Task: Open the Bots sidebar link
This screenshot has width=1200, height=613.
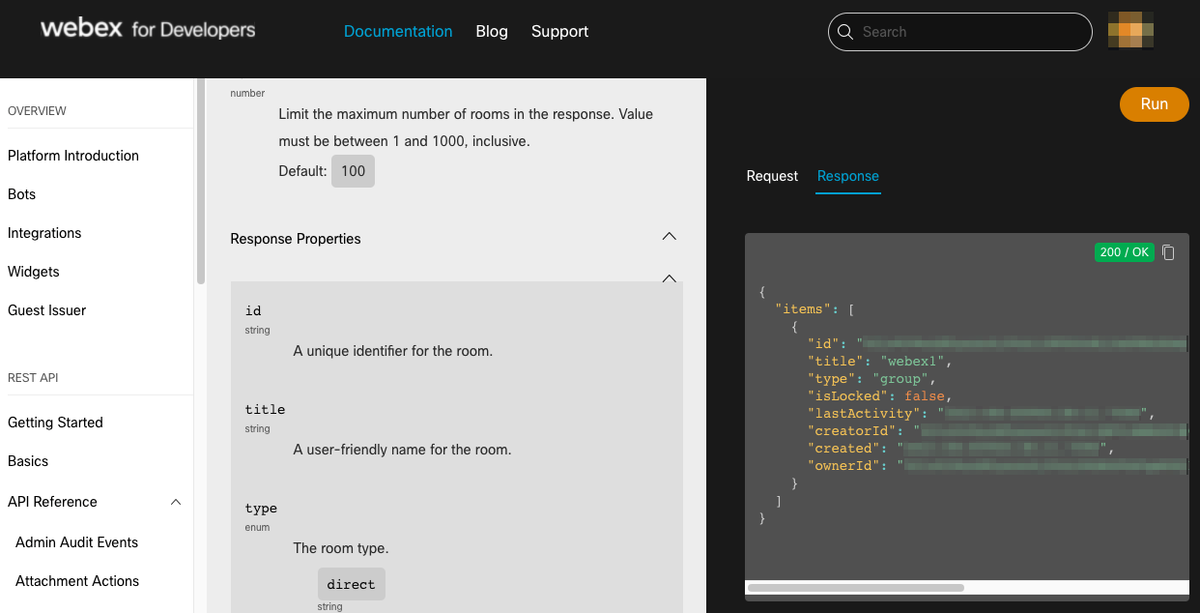Action: click(x=22, y=194)
